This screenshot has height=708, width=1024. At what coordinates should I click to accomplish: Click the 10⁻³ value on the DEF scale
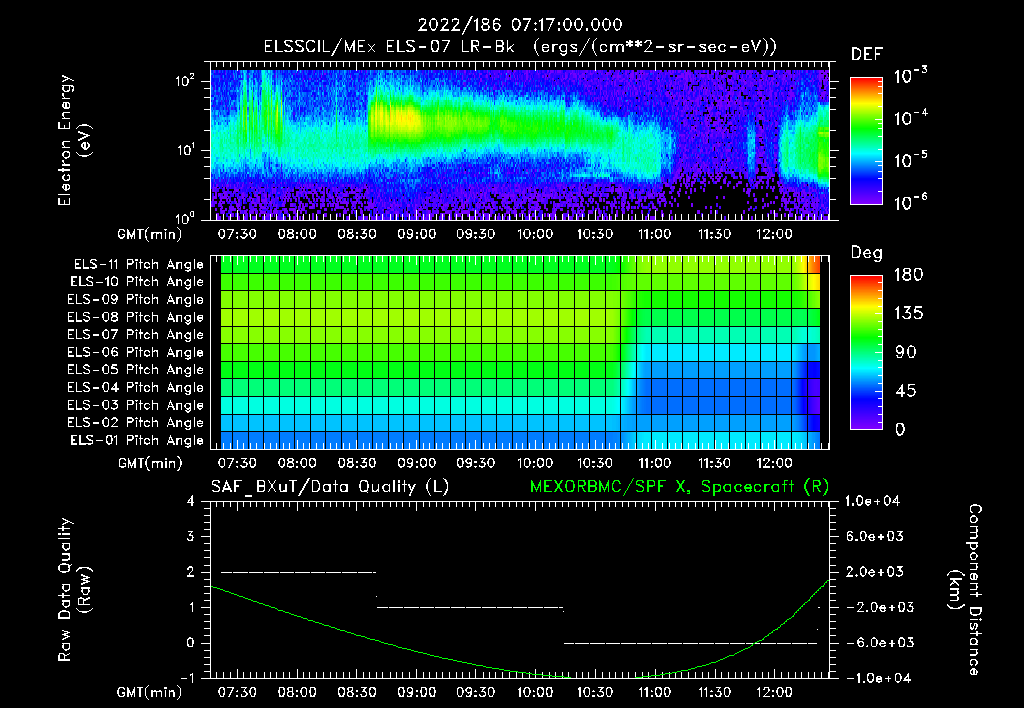point(911,76)
